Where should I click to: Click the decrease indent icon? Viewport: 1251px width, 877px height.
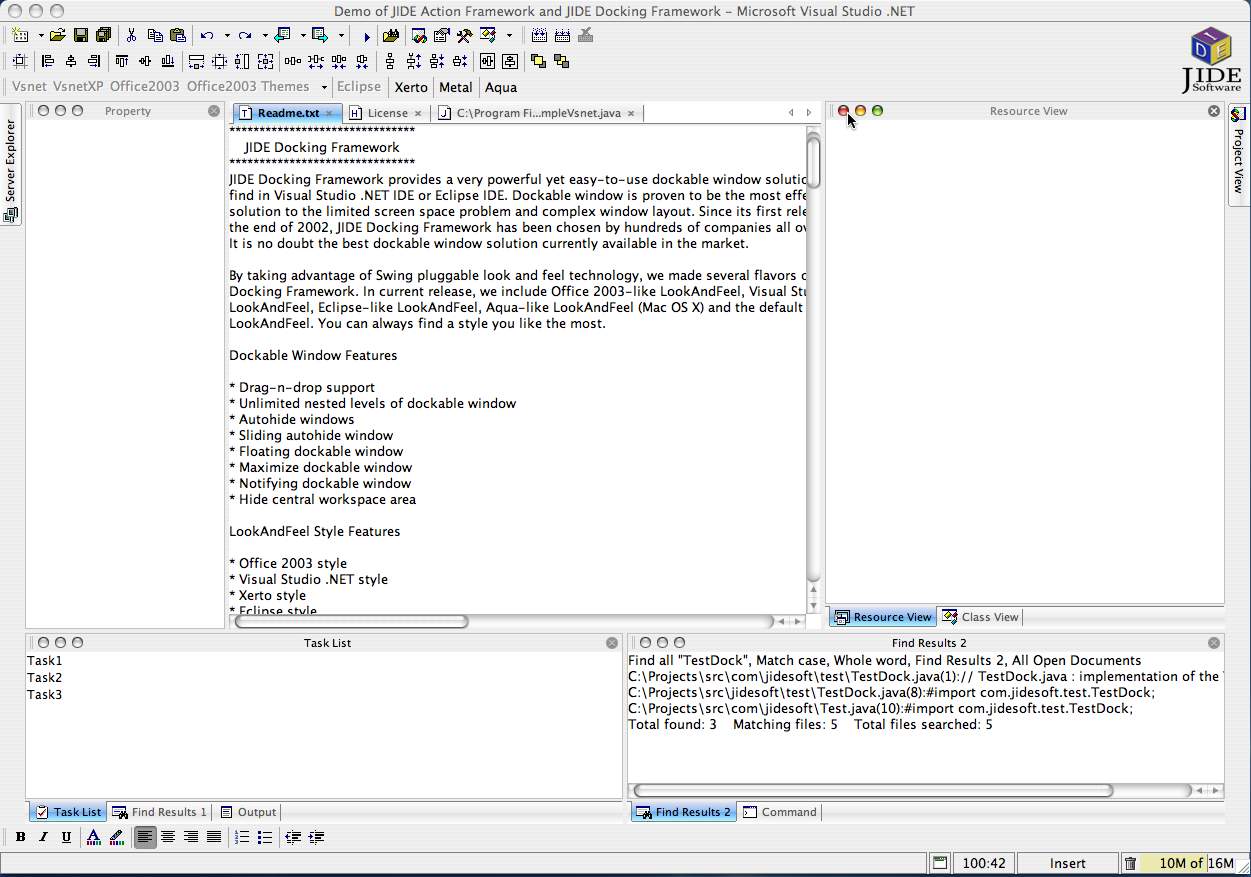[293, 837]
